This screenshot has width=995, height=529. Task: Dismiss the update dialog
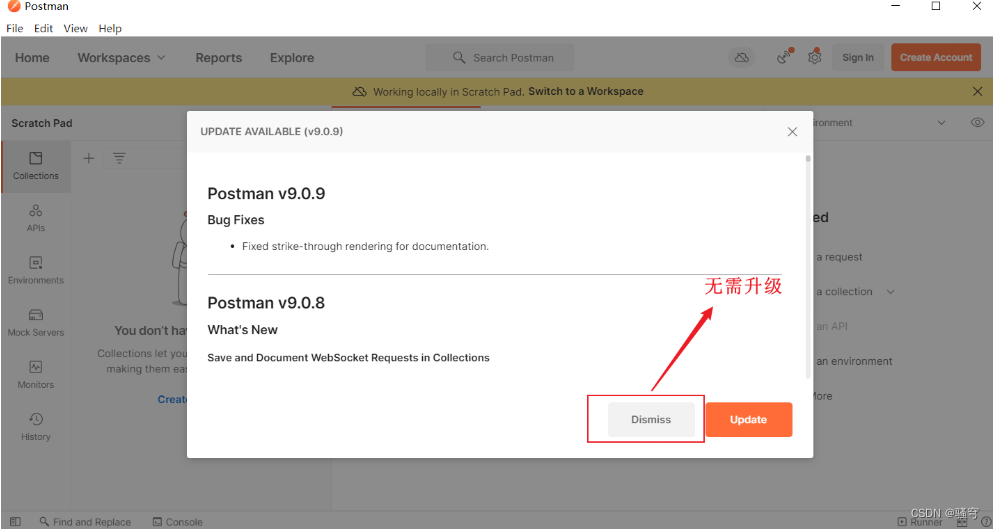click(x=651, y=419)
